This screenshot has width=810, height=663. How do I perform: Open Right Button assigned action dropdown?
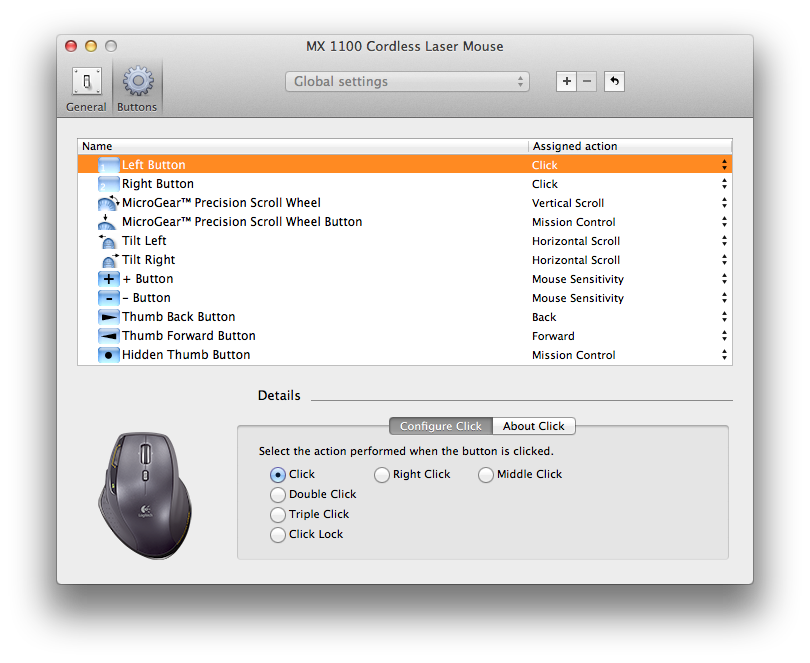pyautogui.click(x=724, y=184)
